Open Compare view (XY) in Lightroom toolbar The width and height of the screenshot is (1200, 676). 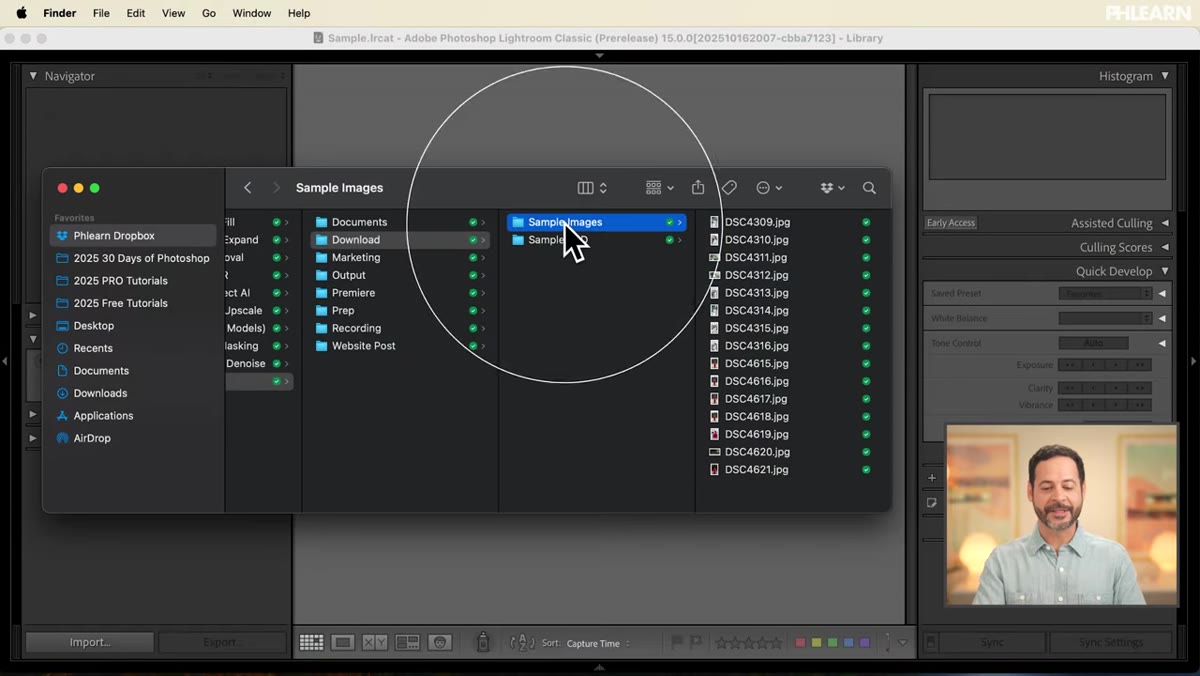[375, 642]
